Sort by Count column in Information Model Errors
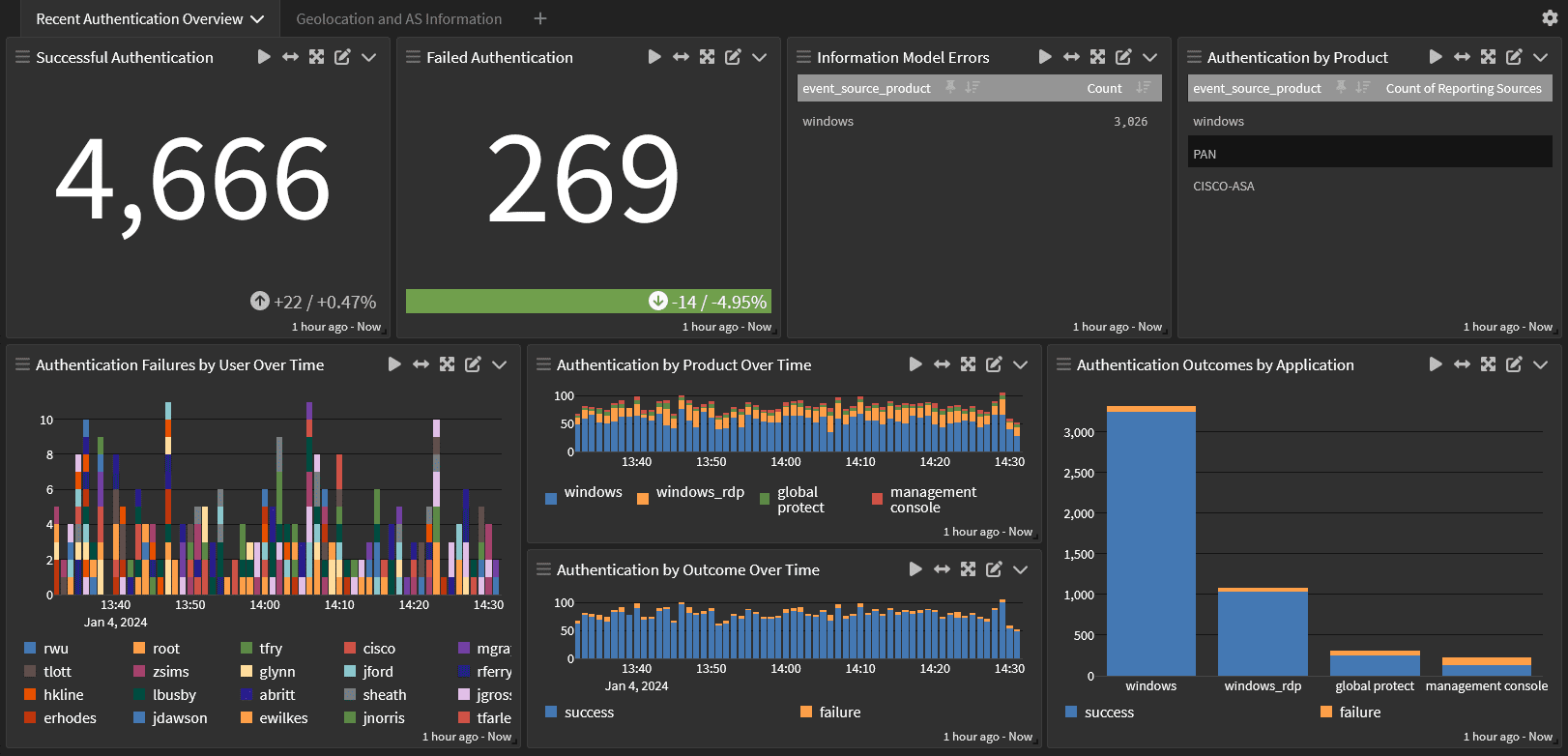 point(1143,88)
